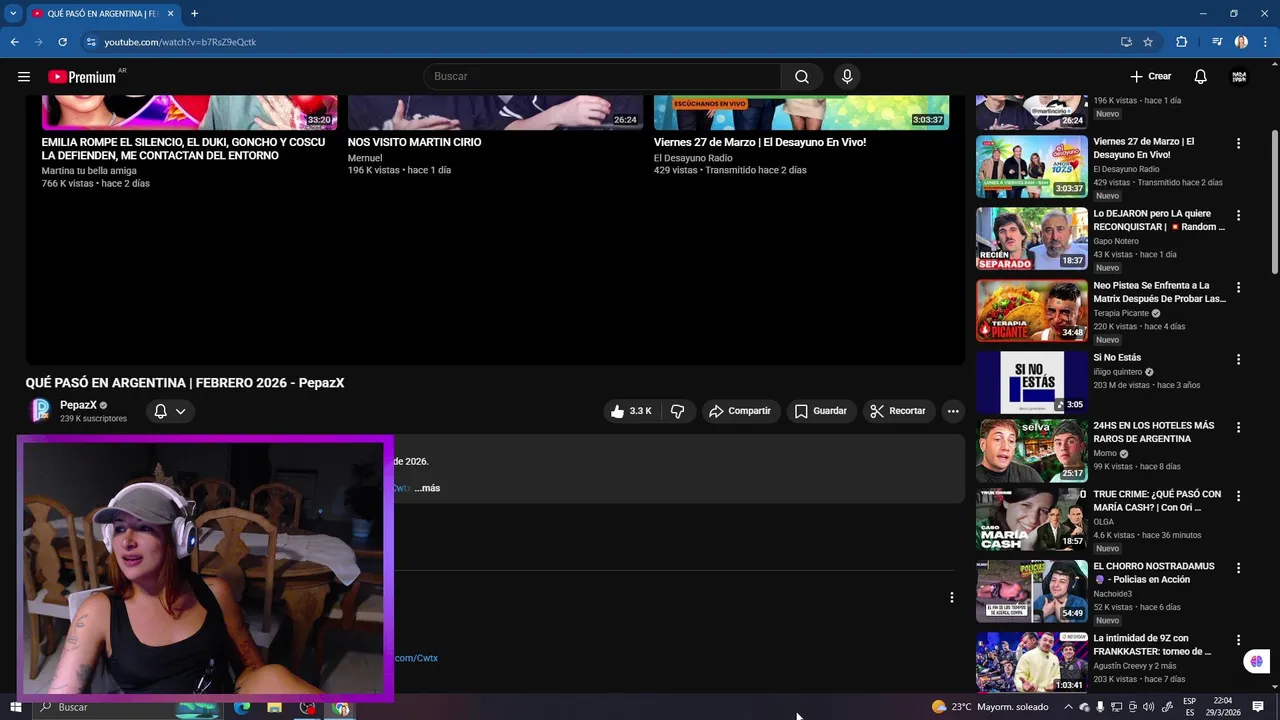Open Si No Estás thumbnail 3:05
1280x720 pixels.
(1032, 382)
